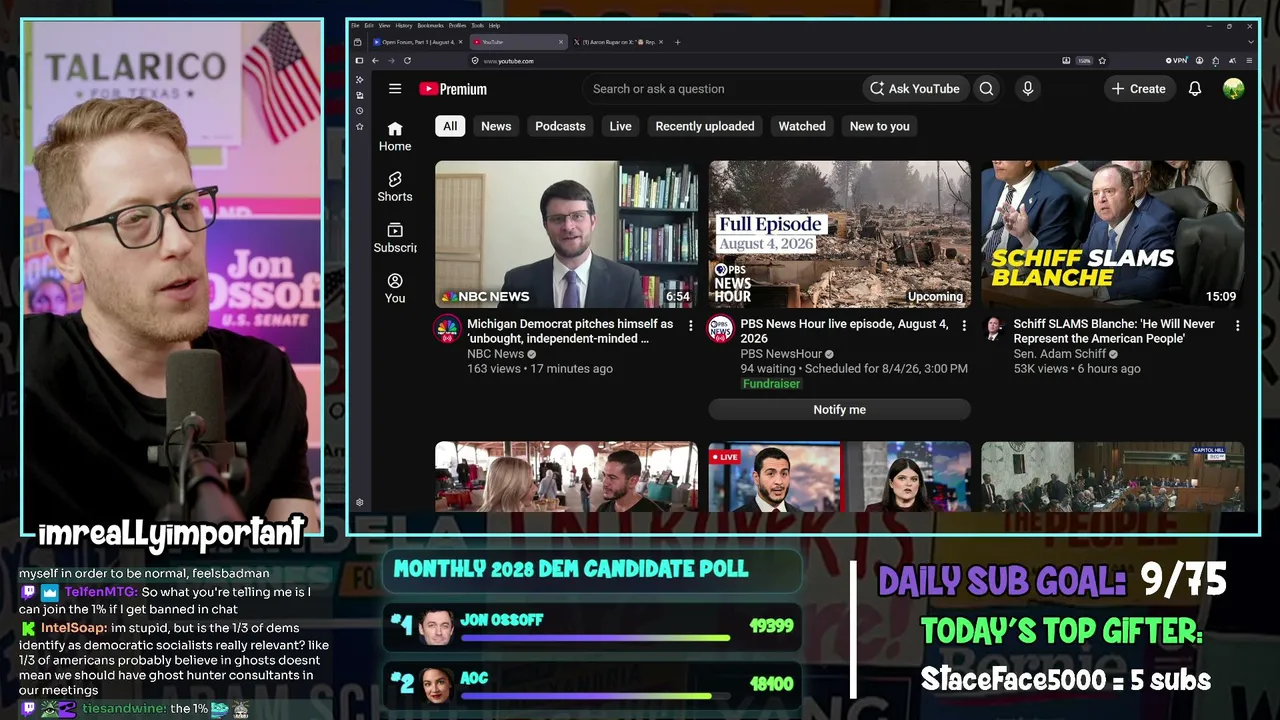Select the Podcasts filter chip

tap(560, 126)
